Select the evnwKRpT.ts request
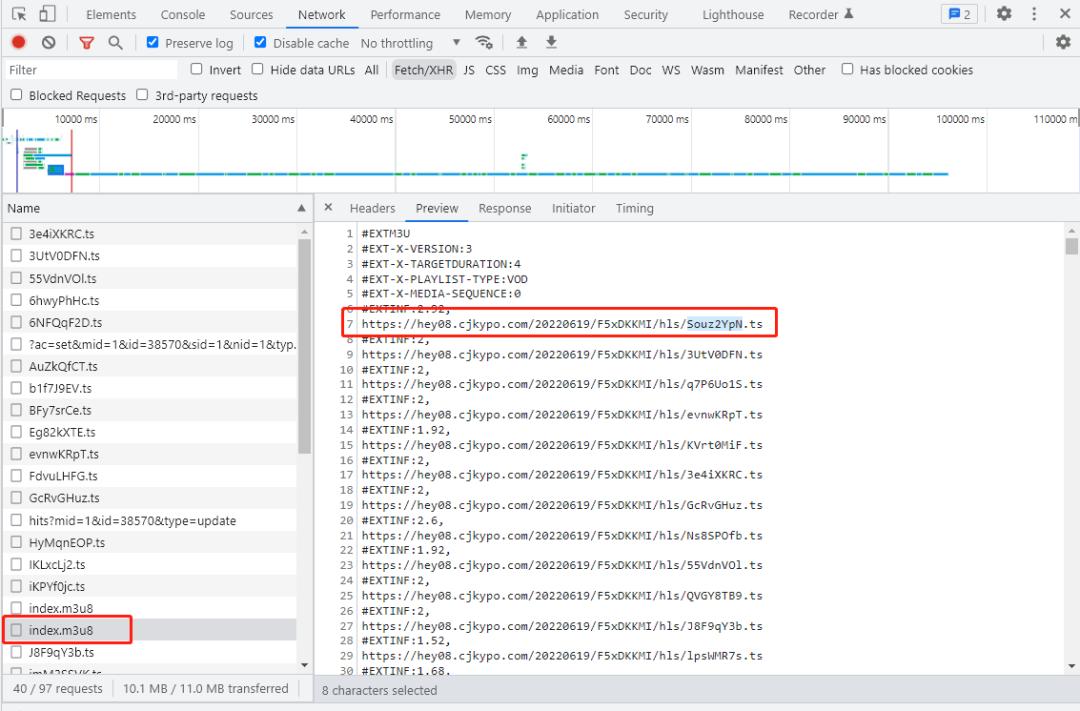This screenshot has height=711, width=1080. tap(63, 454)
